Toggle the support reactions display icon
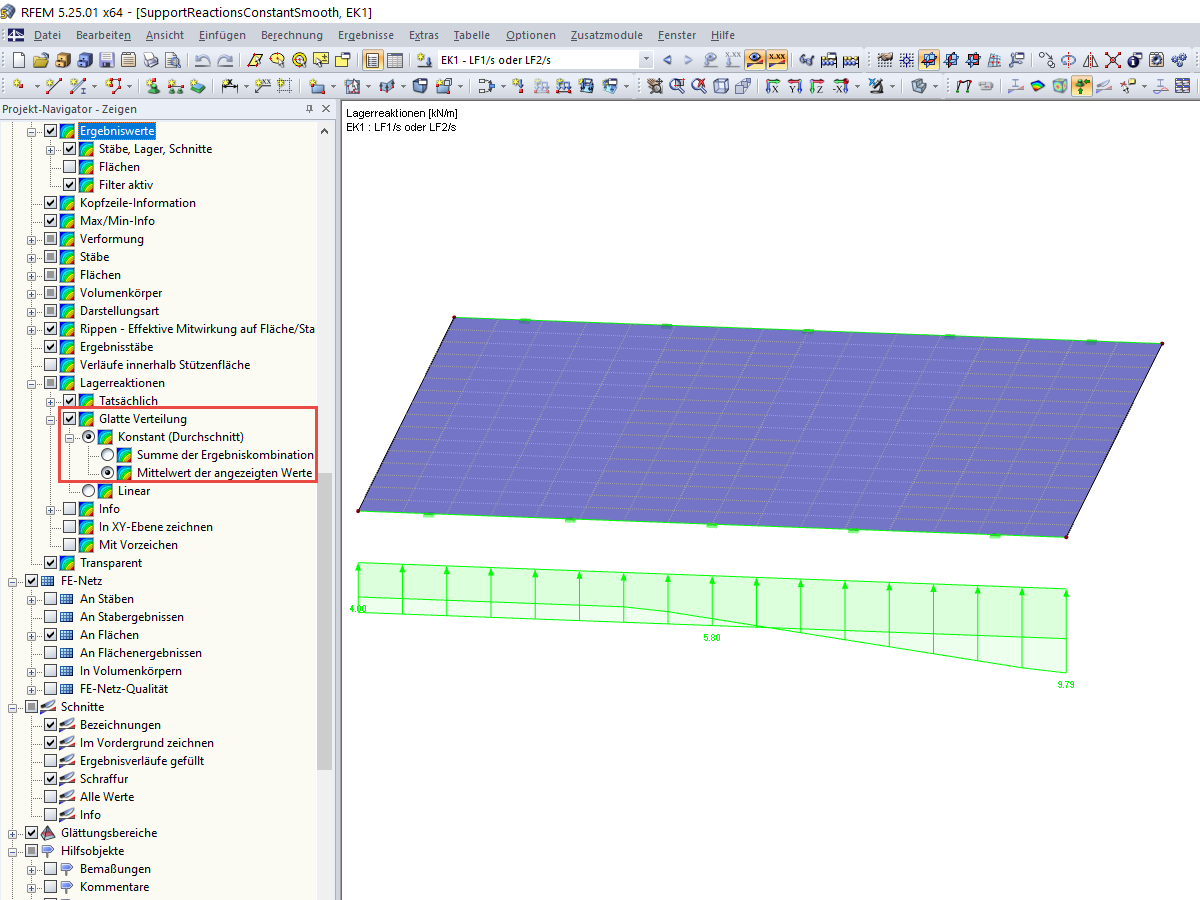 click(1081, 87)
